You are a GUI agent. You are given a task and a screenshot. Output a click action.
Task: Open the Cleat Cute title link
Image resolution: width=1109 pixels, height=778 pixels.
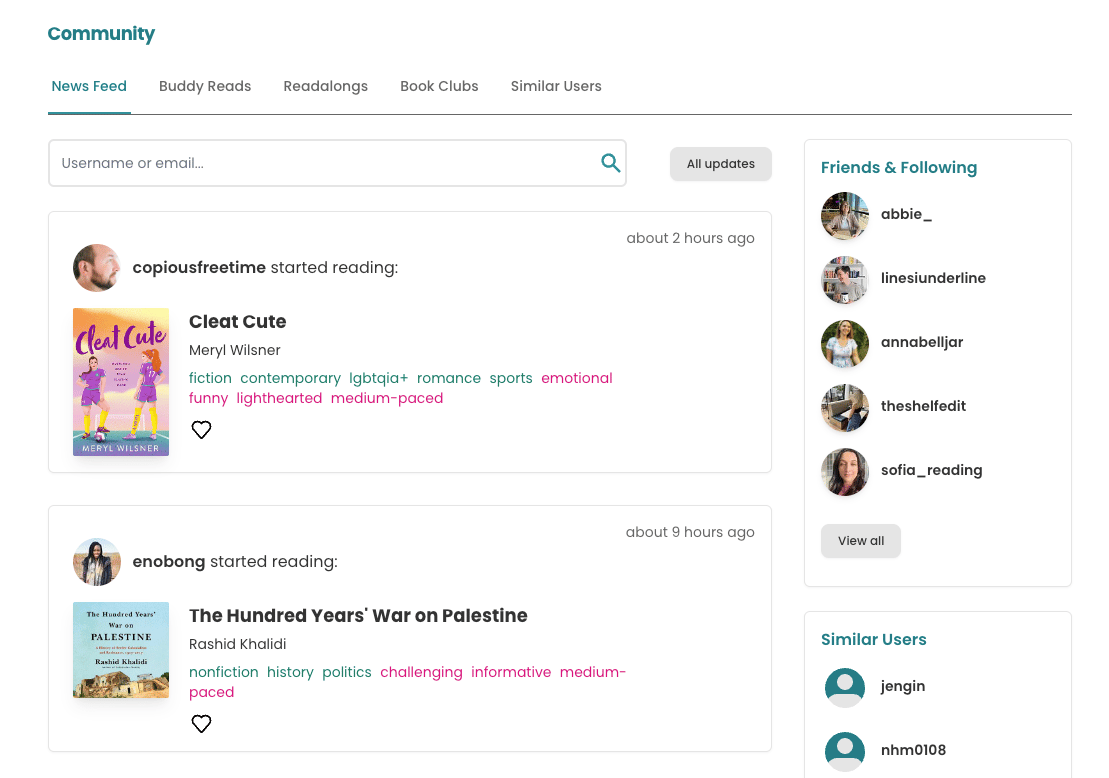[238, 322]
